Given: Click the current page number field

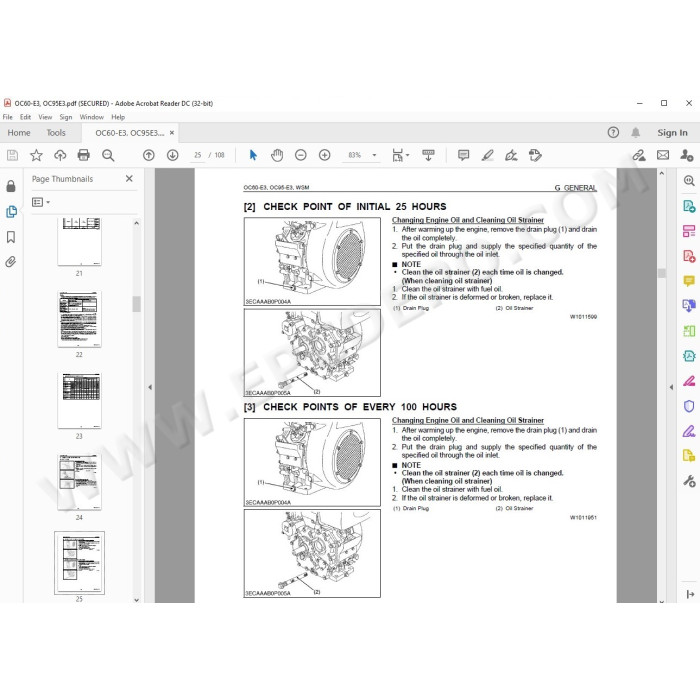Looking at the screenshot, I should click(197, 155).
